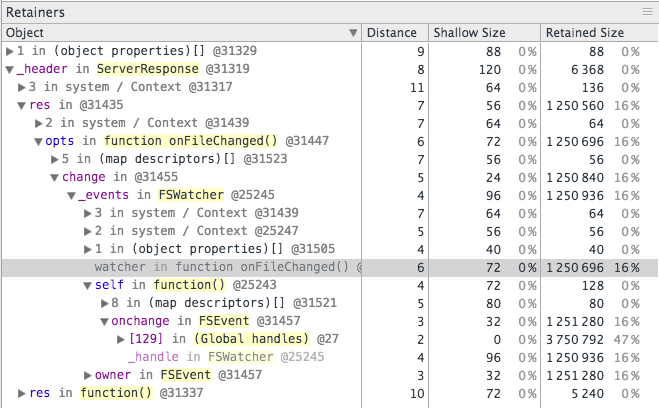Expand '2 in system / Context @25247'
This screenshot has width=659, height=408.
(87, 232)
